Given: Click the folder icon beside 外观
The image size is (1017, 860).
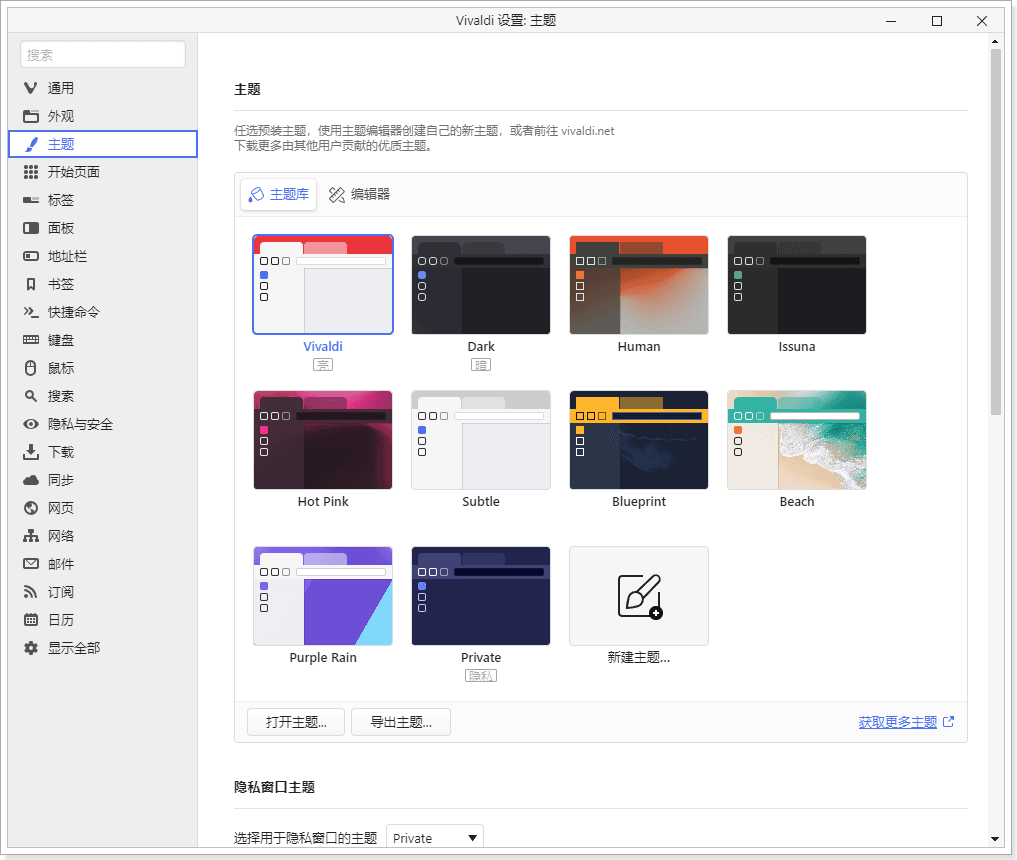Looking at the screenshot, I should [x=30, y=116].
